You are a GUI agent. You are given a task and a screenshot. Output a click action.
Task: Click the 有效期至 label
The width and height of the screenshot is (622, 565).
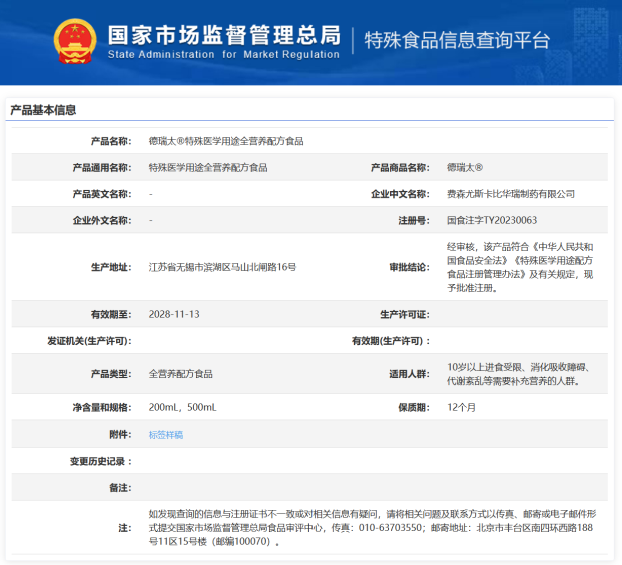click(111, 314)
